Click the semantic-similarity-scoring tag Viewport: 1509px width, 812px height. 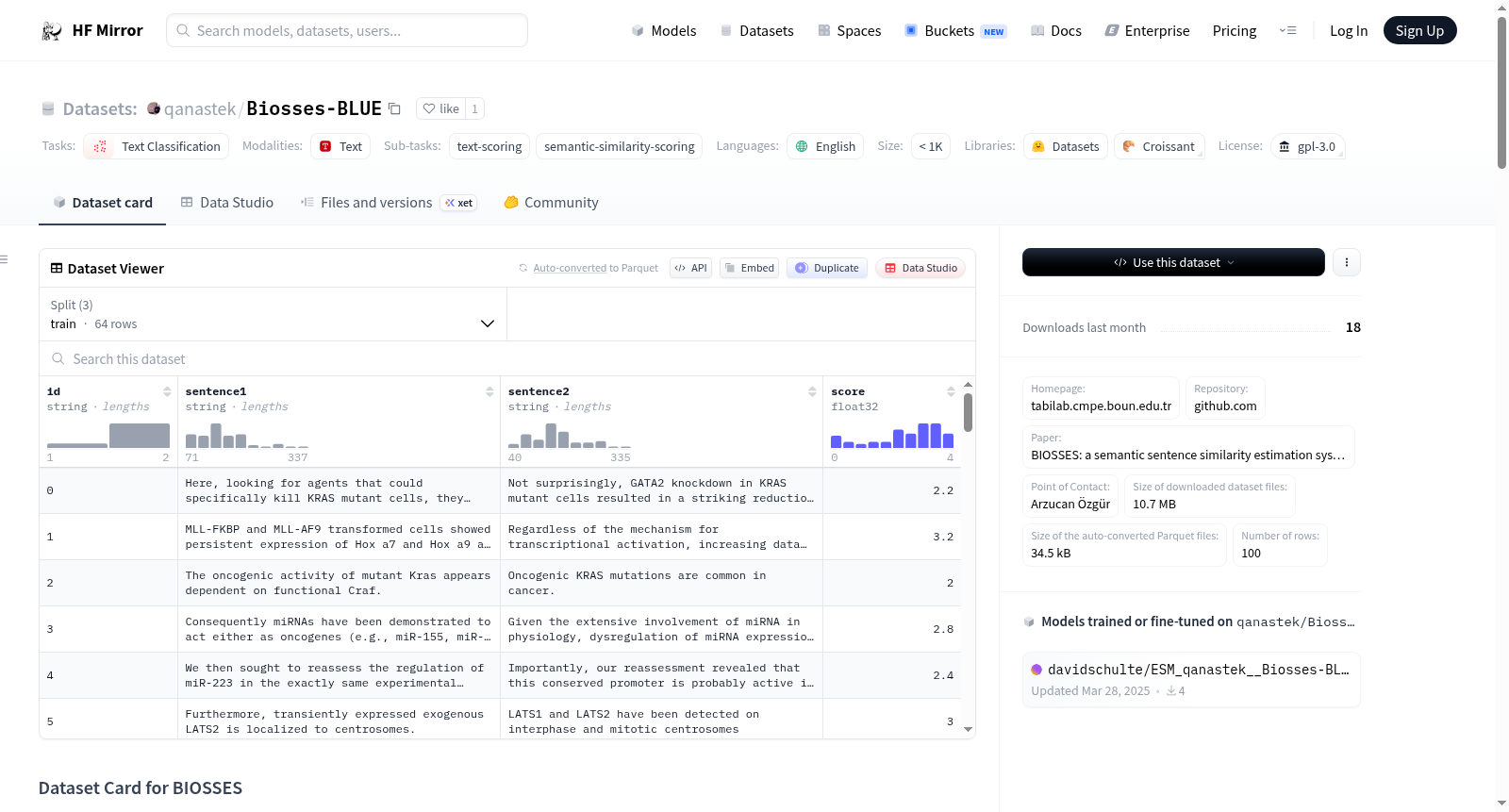click(620, 146)
